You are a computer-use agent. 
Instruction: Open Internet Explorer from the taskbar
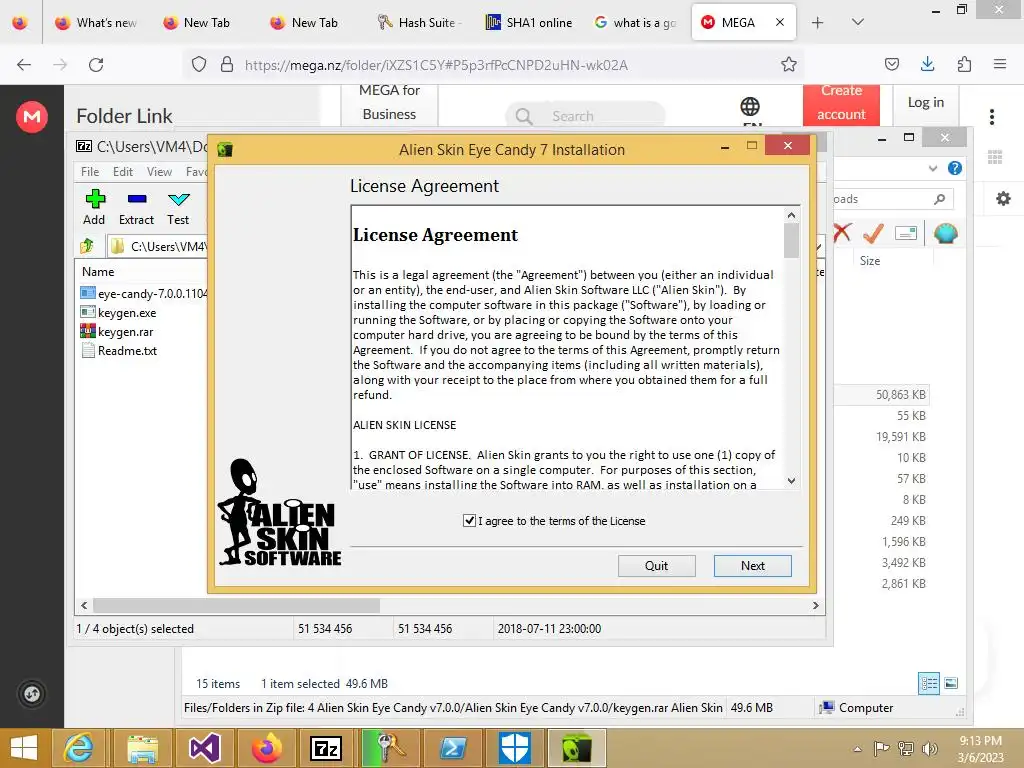[x=78, y=748]
